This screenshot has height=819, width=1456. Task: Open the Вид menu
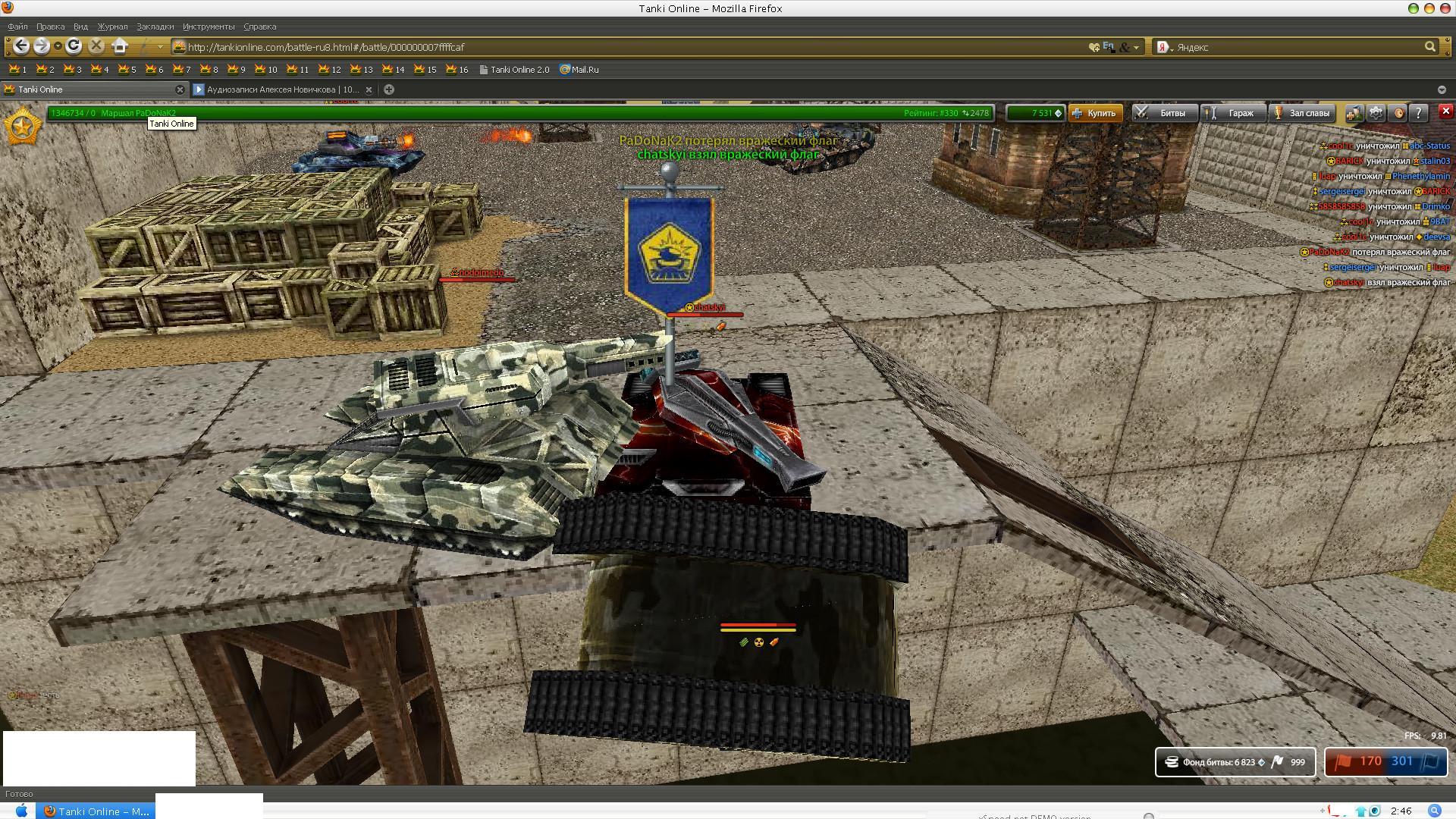(80, 27)
